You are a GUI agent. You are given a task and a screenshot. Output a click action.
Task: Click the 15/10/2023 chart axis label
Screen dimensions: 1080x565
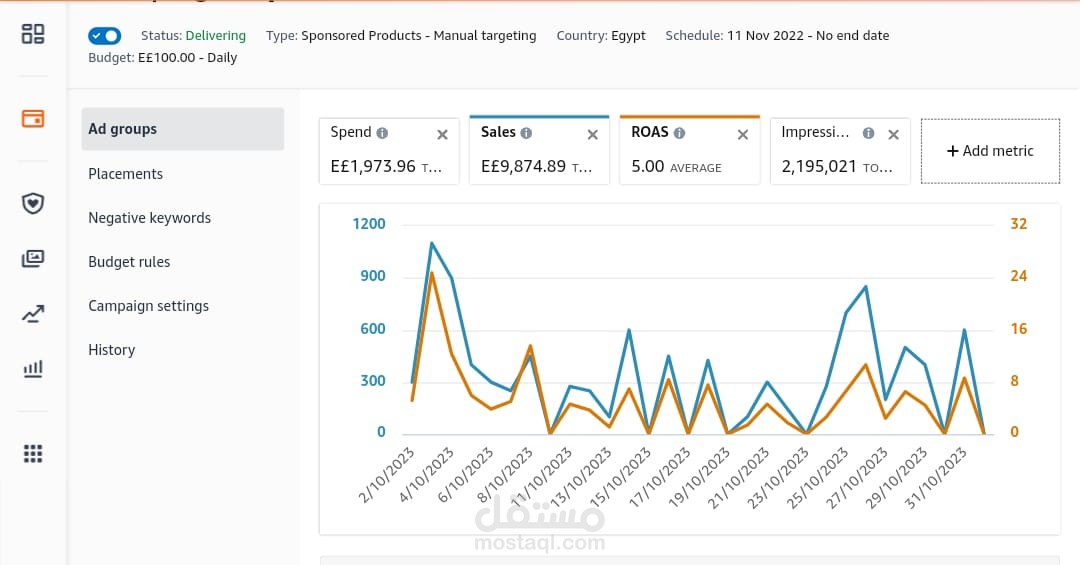click(x=621, y=478)
